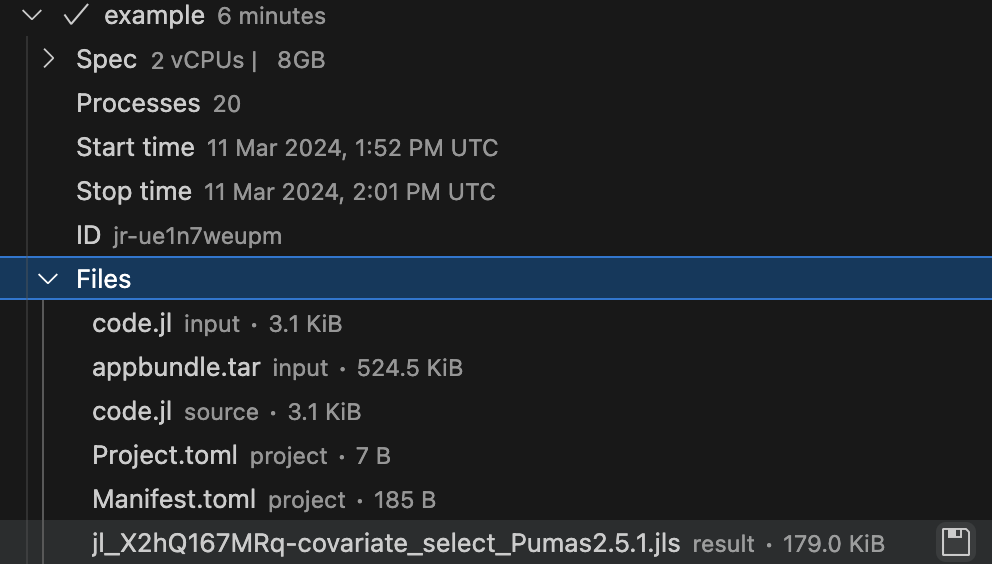The width and height of the screenshot is (992, 564).
Task: Select the Files tree row
Action: [104, 279]
